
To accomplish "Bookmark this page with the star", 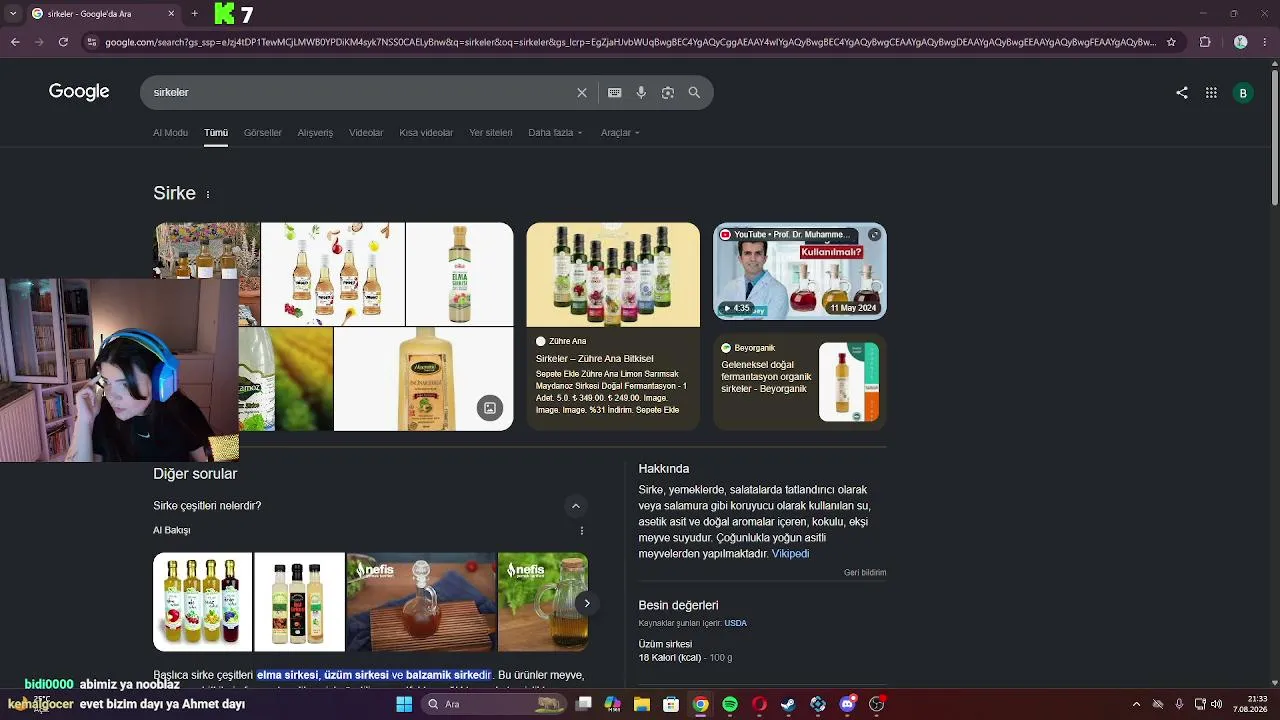I will pyautogui.click(x=1172, y=42).
